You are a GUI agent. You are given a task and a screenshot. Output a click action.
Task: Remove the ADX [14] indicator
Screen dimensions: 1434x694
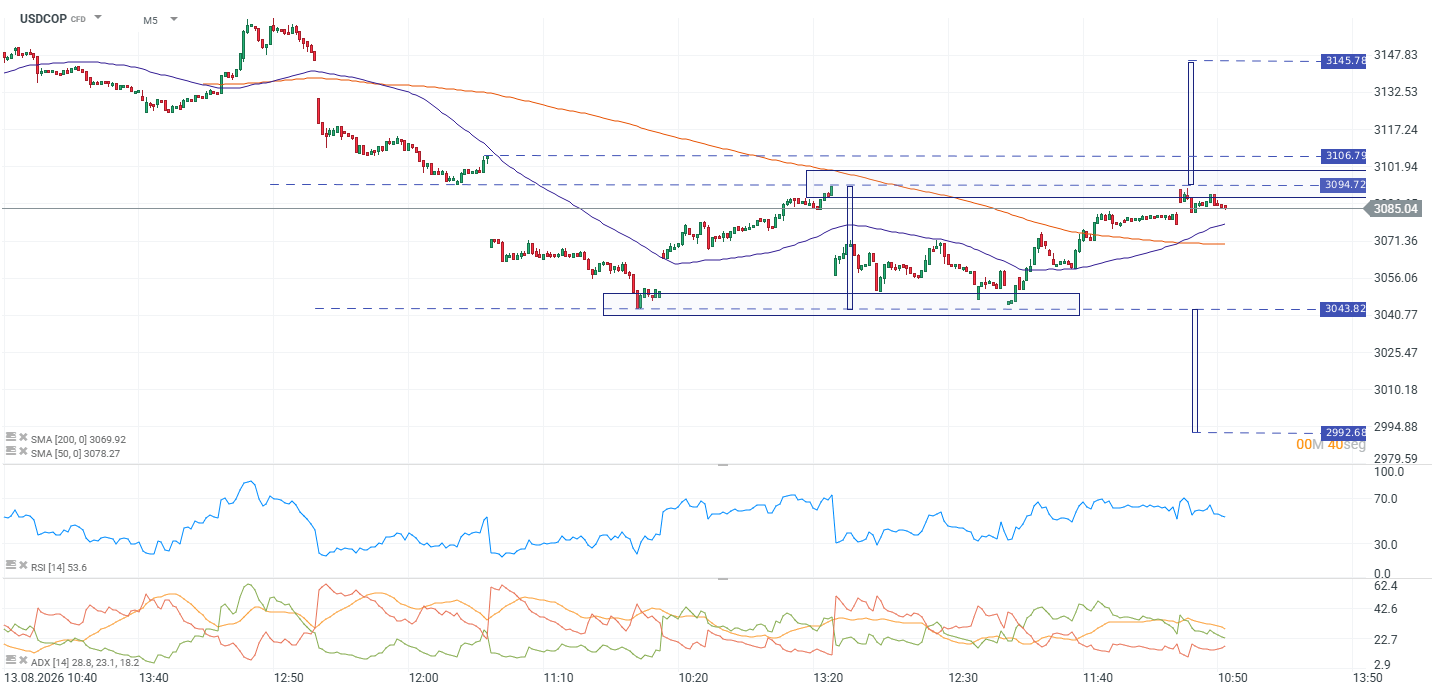click(x=22, y=661)
